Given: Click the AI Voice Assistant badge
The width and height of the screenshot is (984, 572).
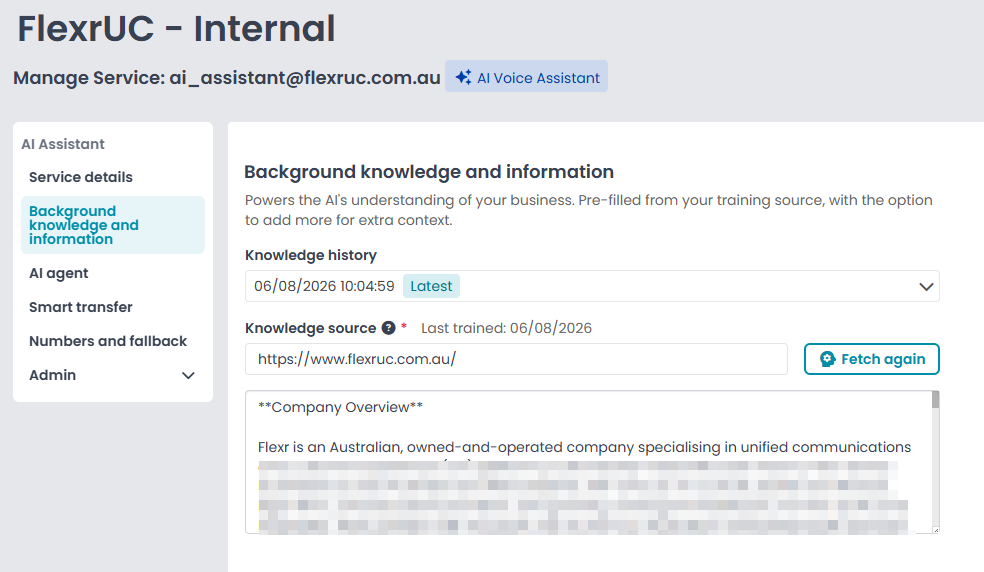Looking at the screenshot, I should click(x=527, y=77).
